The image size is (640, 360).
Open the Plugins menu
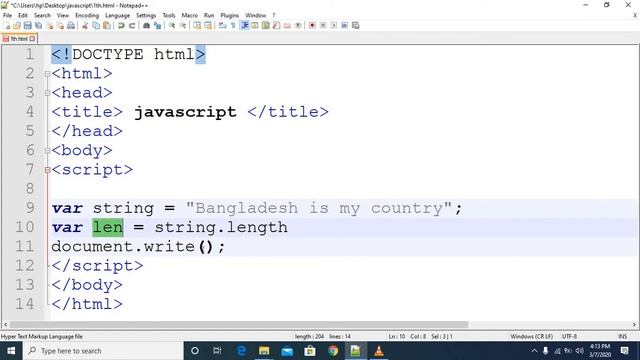coord(229,16)
